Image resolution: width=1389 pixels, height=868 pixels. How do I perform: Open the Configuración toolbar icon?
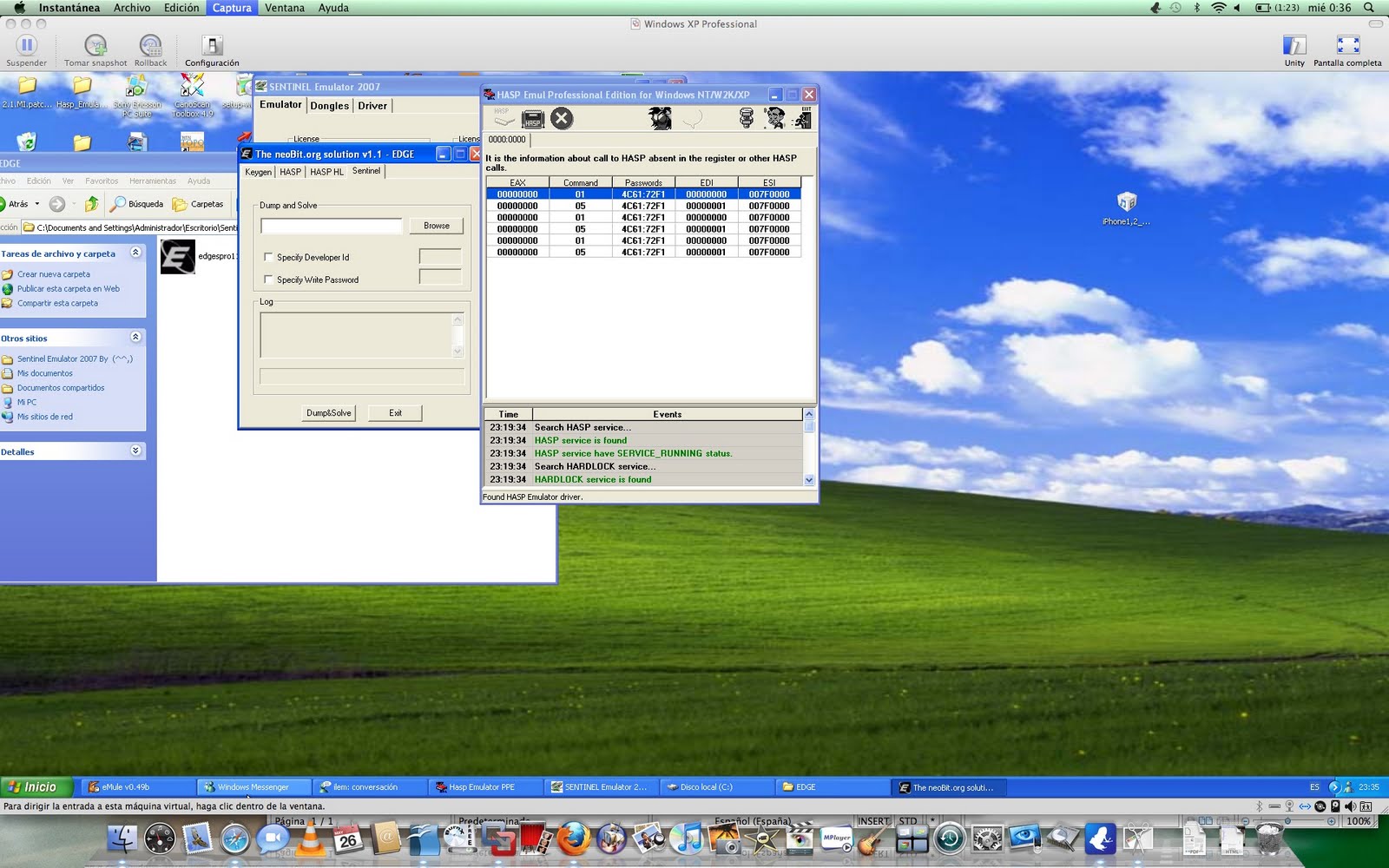click(x=212, y=44)
